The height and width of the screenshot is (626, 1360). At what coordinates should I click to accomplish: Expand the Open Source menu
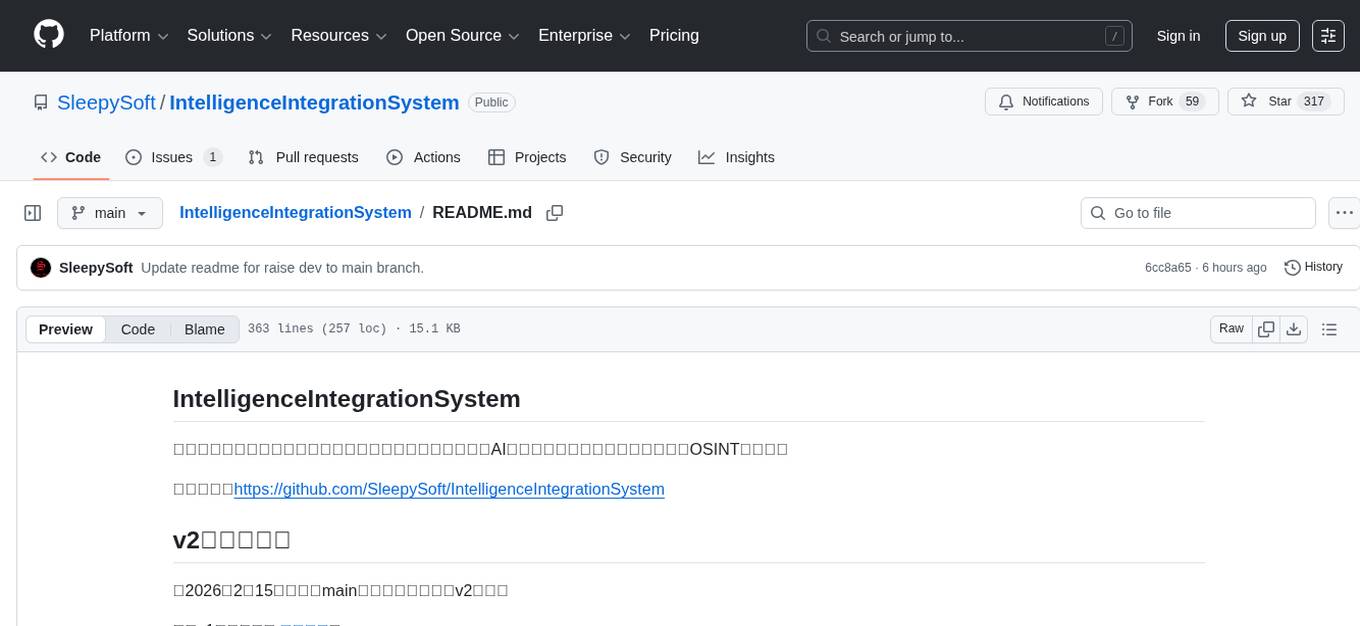tap(462, 35)
